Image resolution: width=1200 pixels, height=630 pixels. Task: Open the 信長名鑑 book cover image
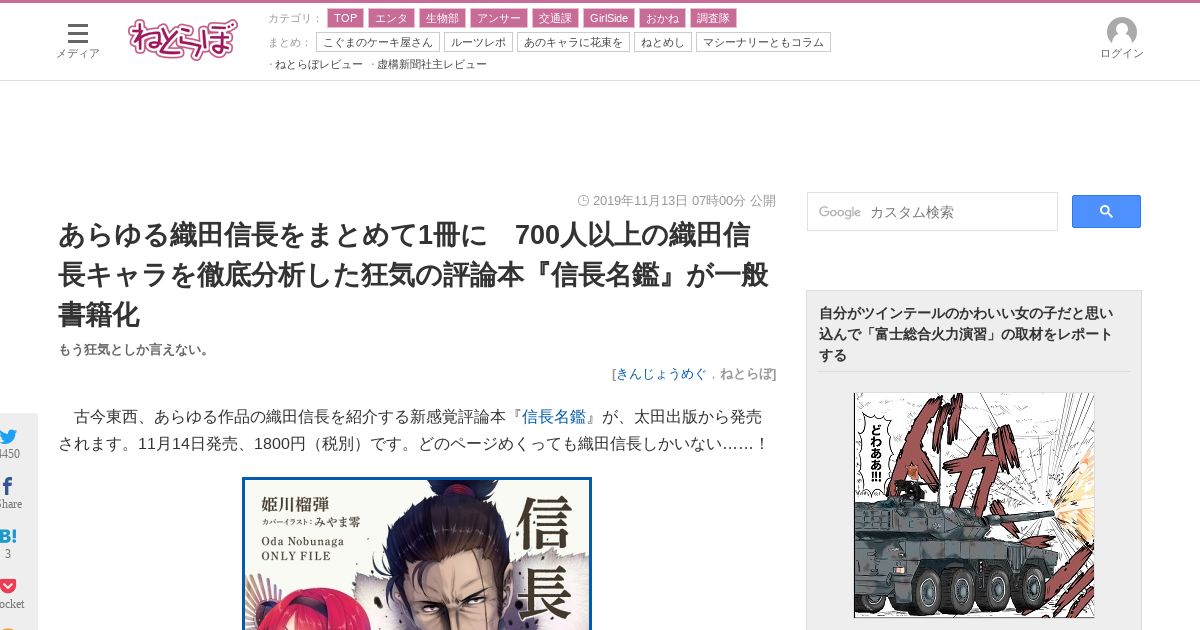417,554
